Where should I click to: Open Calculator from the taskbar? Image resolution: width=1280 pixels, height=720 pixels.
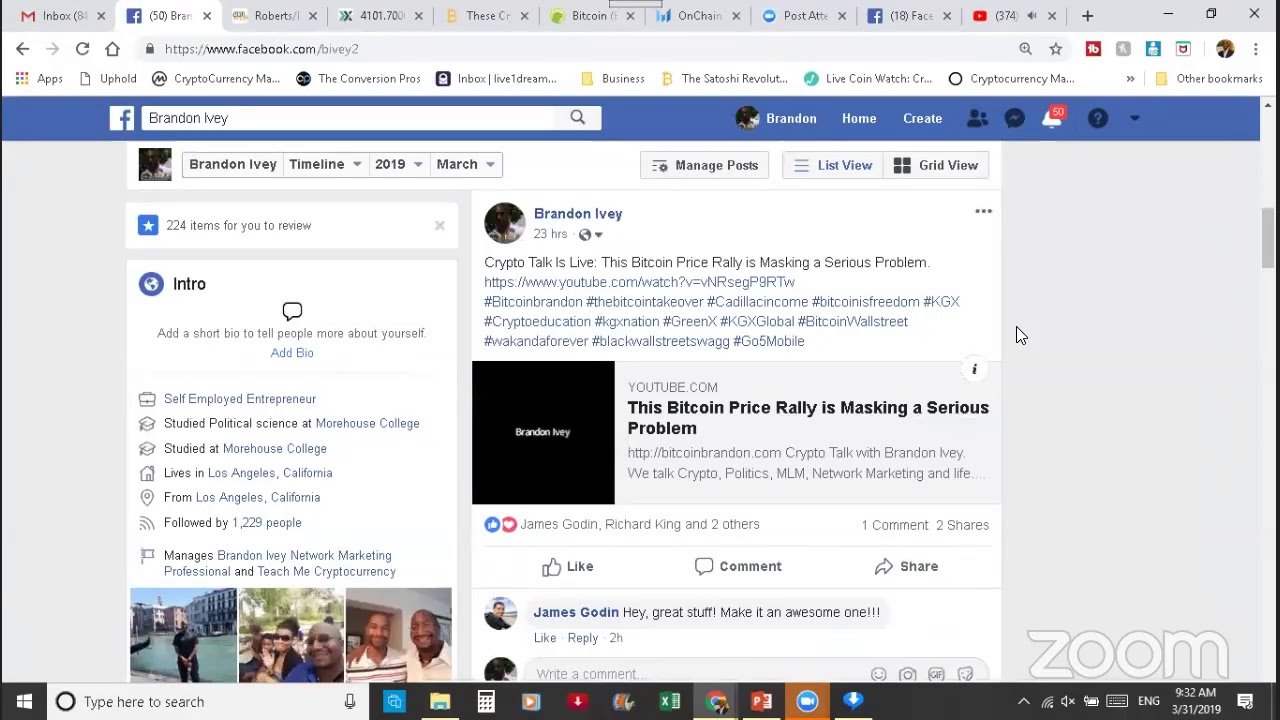pos(486,702)
